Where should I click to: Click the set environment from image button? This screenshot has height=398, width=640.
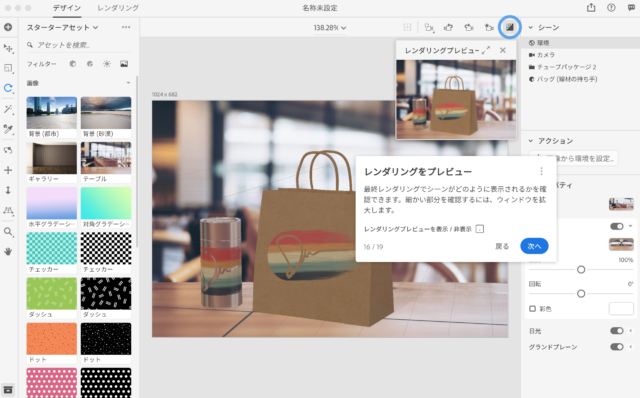pos(573,158)
